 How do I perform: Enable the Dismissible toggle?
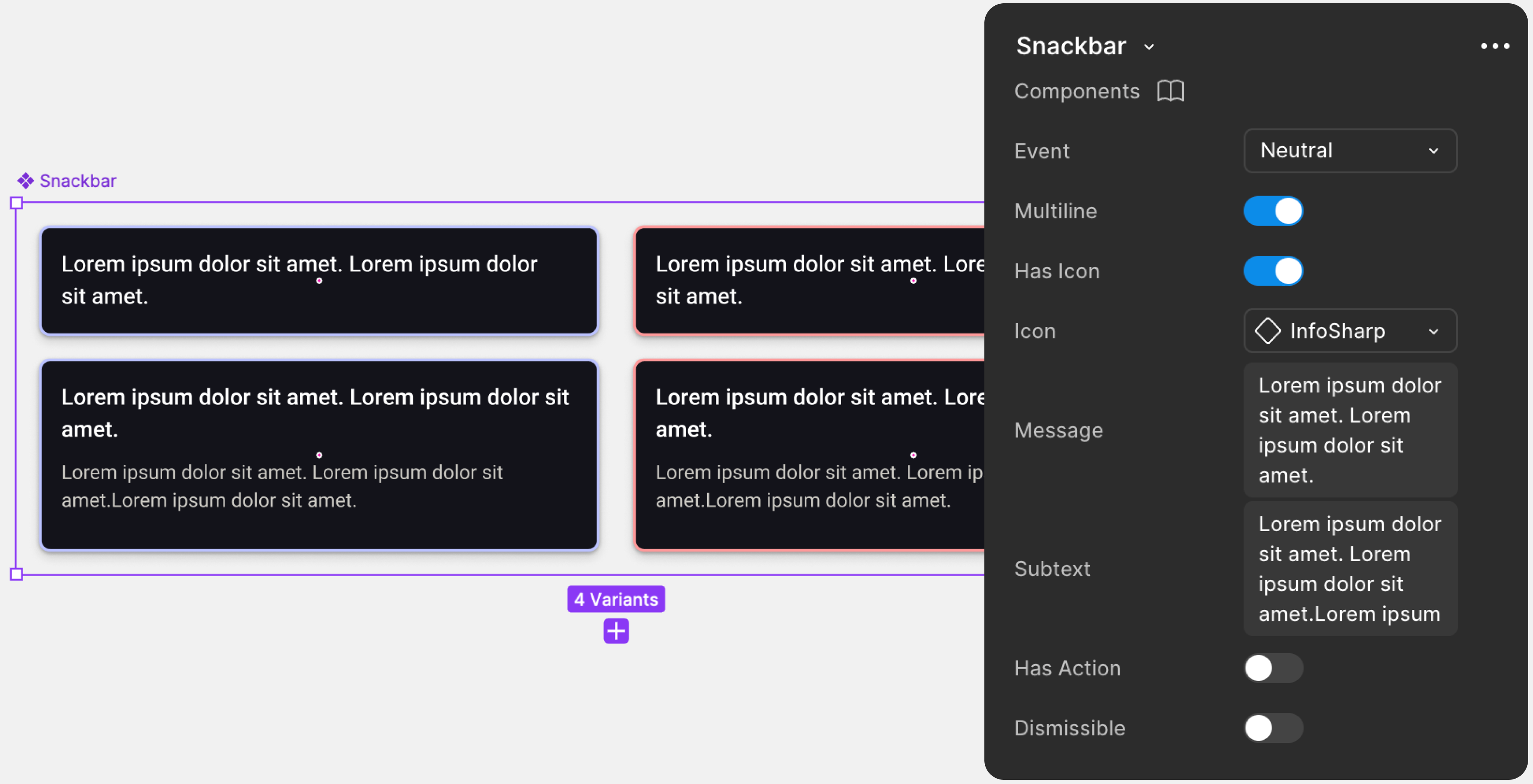point(1273,728)
